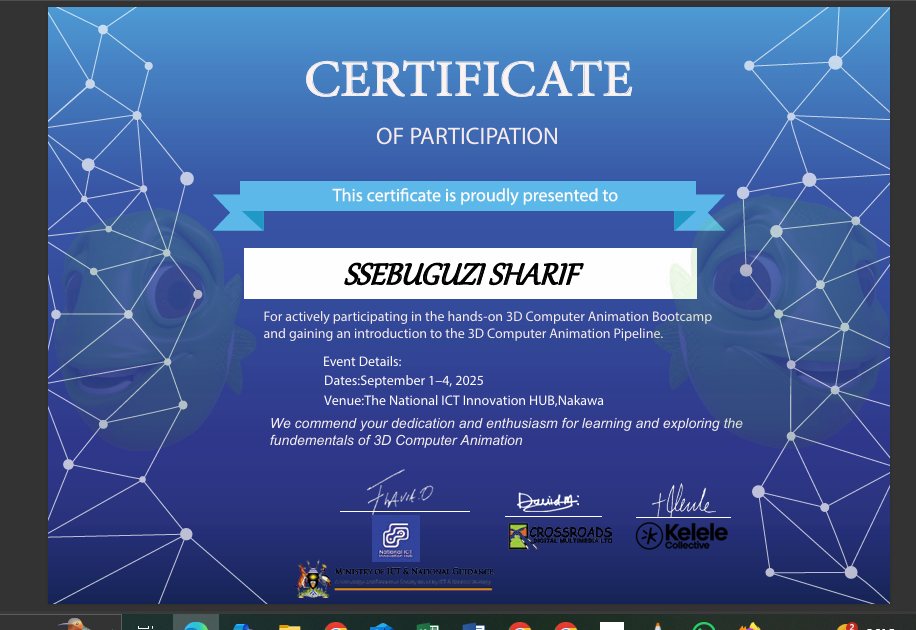The width and height of the screenshot is (916, 630).
Task: Click the Uganda coat of arms emblem
Action: pyautogui.click(x=313, y=579)
